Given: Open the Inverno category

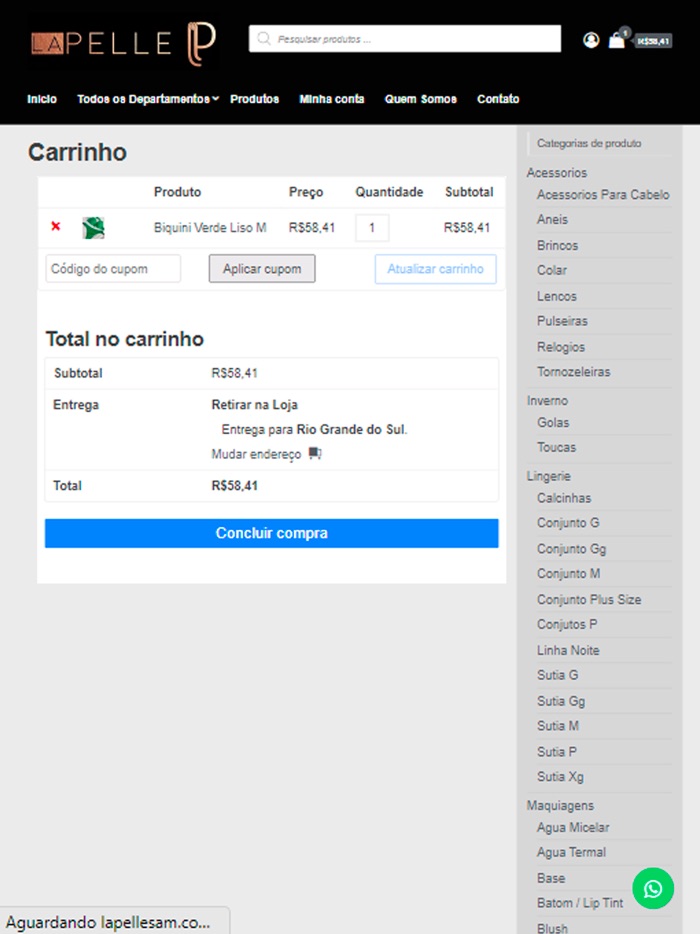Looking at the screenshot, I should click(547, 401).
